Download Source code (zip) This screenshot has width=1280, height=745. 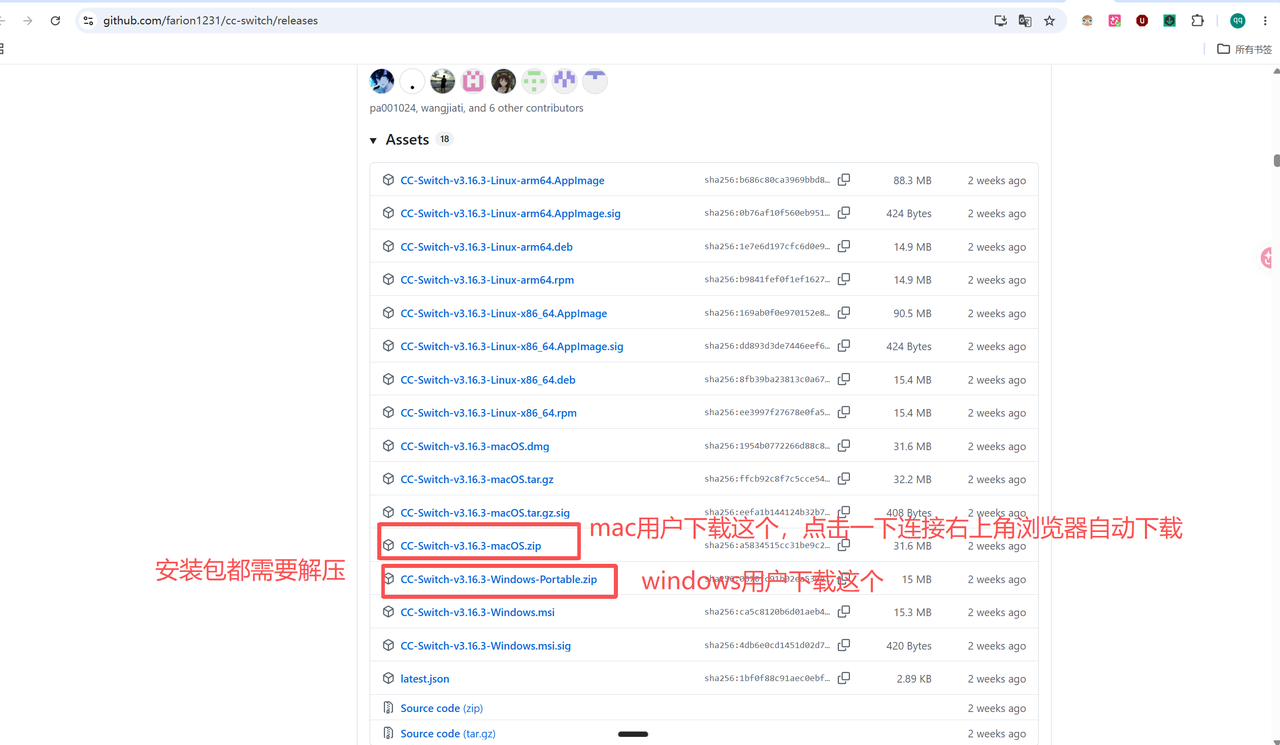click(x=441, y=708)
